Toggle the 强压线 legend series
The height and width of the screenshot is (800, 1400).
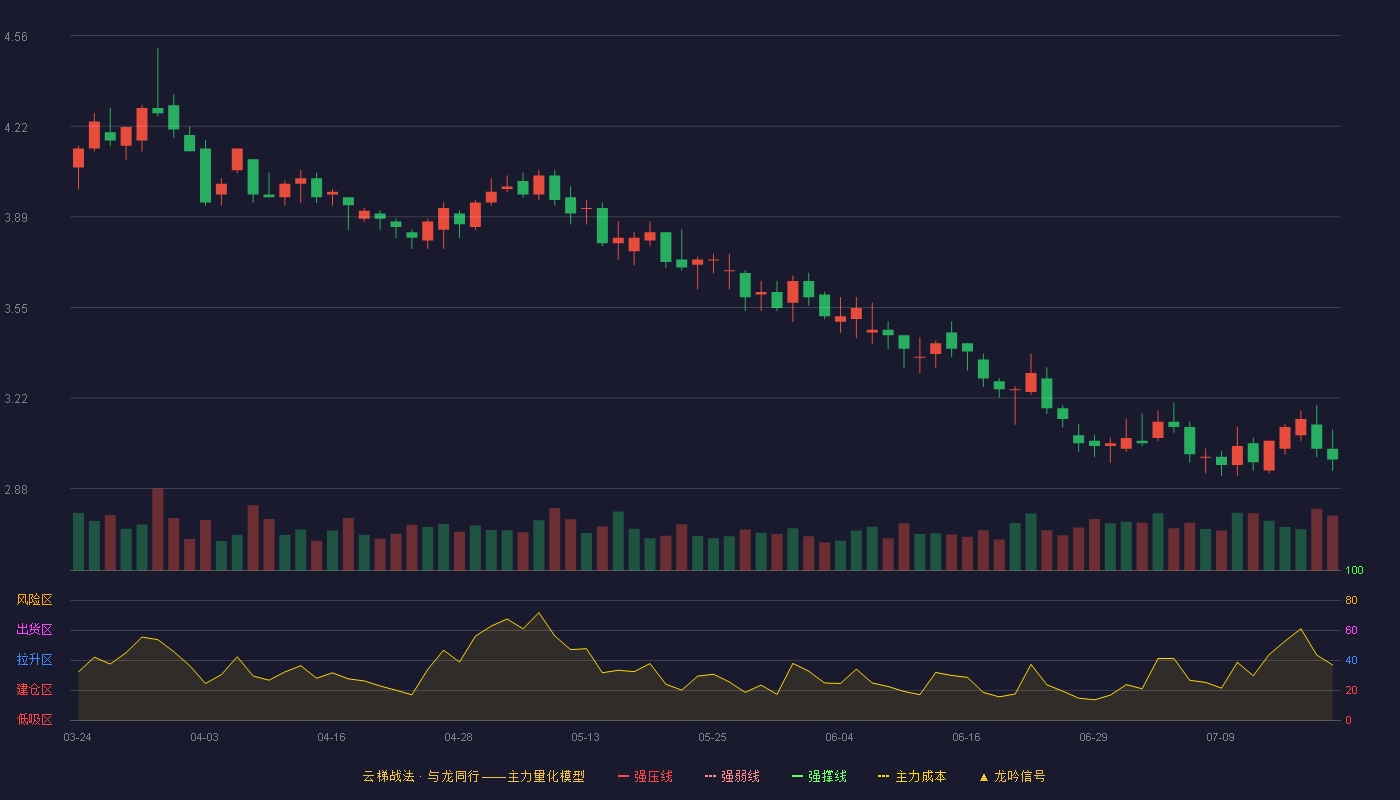point(653,776)
